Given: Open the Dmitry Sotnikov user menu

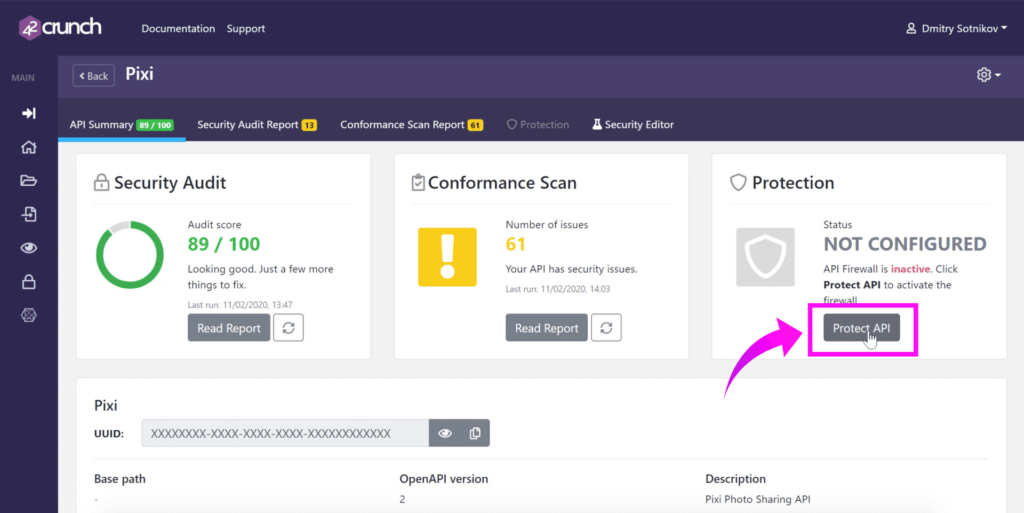Looking at the screenshot, I should click(x=956, y=29).
